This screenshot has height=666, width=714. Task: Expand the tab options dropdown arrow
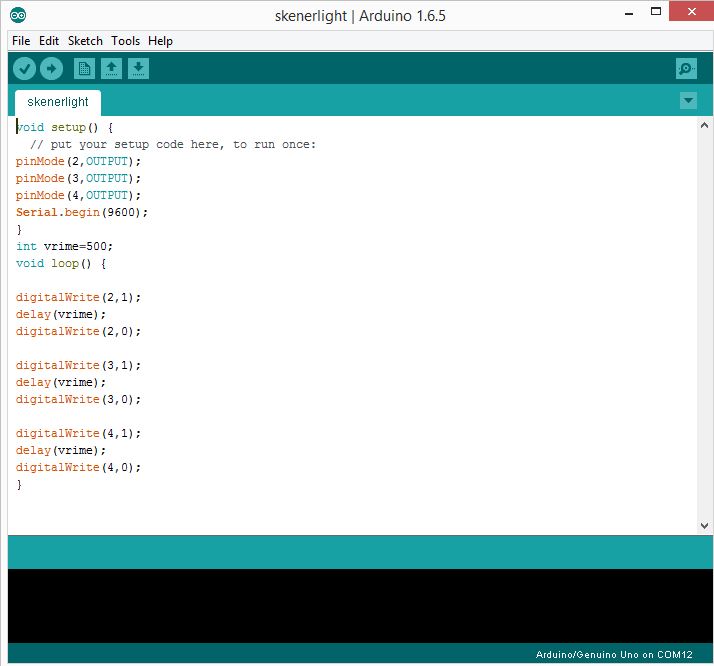click(688, 101)
